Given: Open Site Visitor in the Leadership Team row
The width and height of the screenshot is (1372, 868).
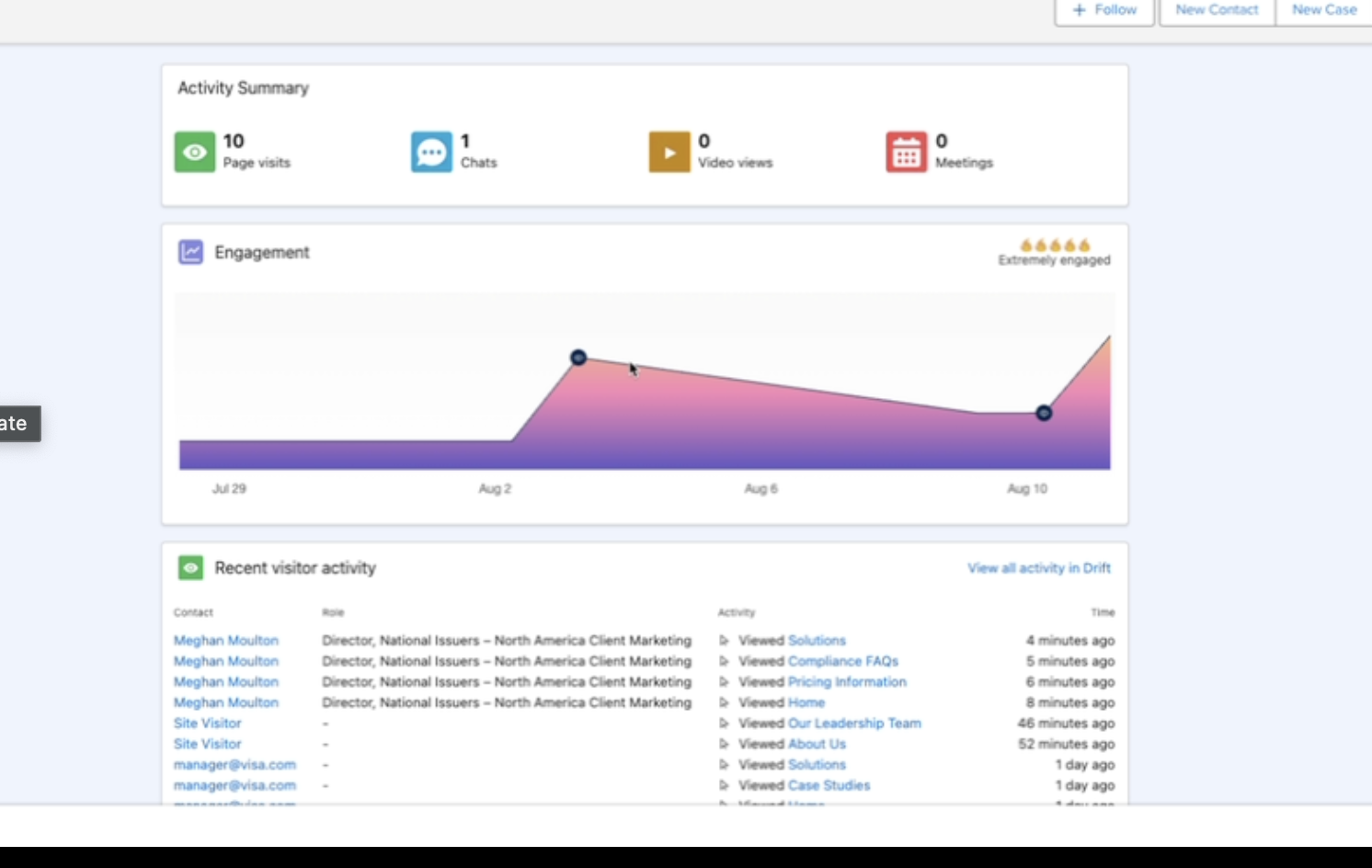Looking at the screenshot, I should [x=208, y=723].
